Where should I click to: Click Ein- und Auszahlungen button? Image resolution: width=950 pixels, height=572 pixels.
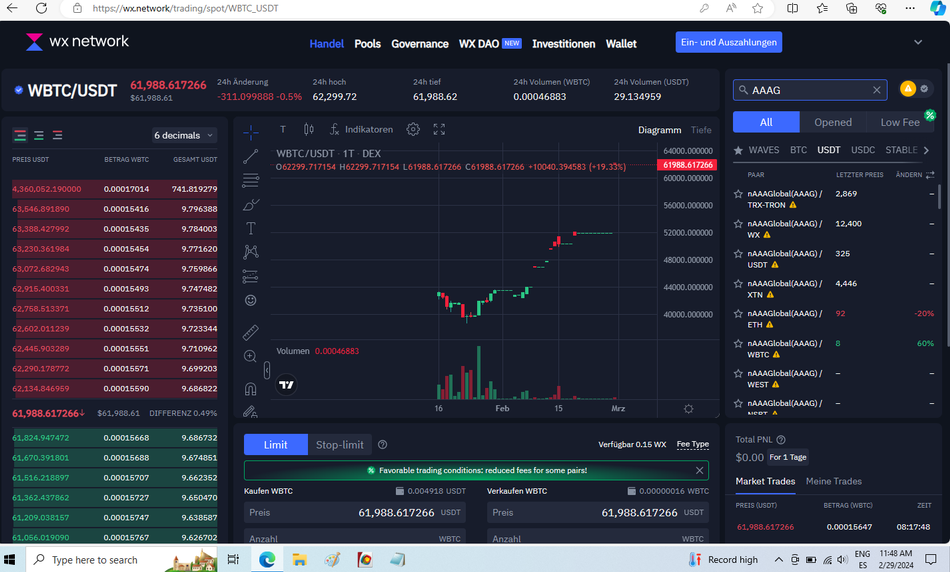(729, 42)
